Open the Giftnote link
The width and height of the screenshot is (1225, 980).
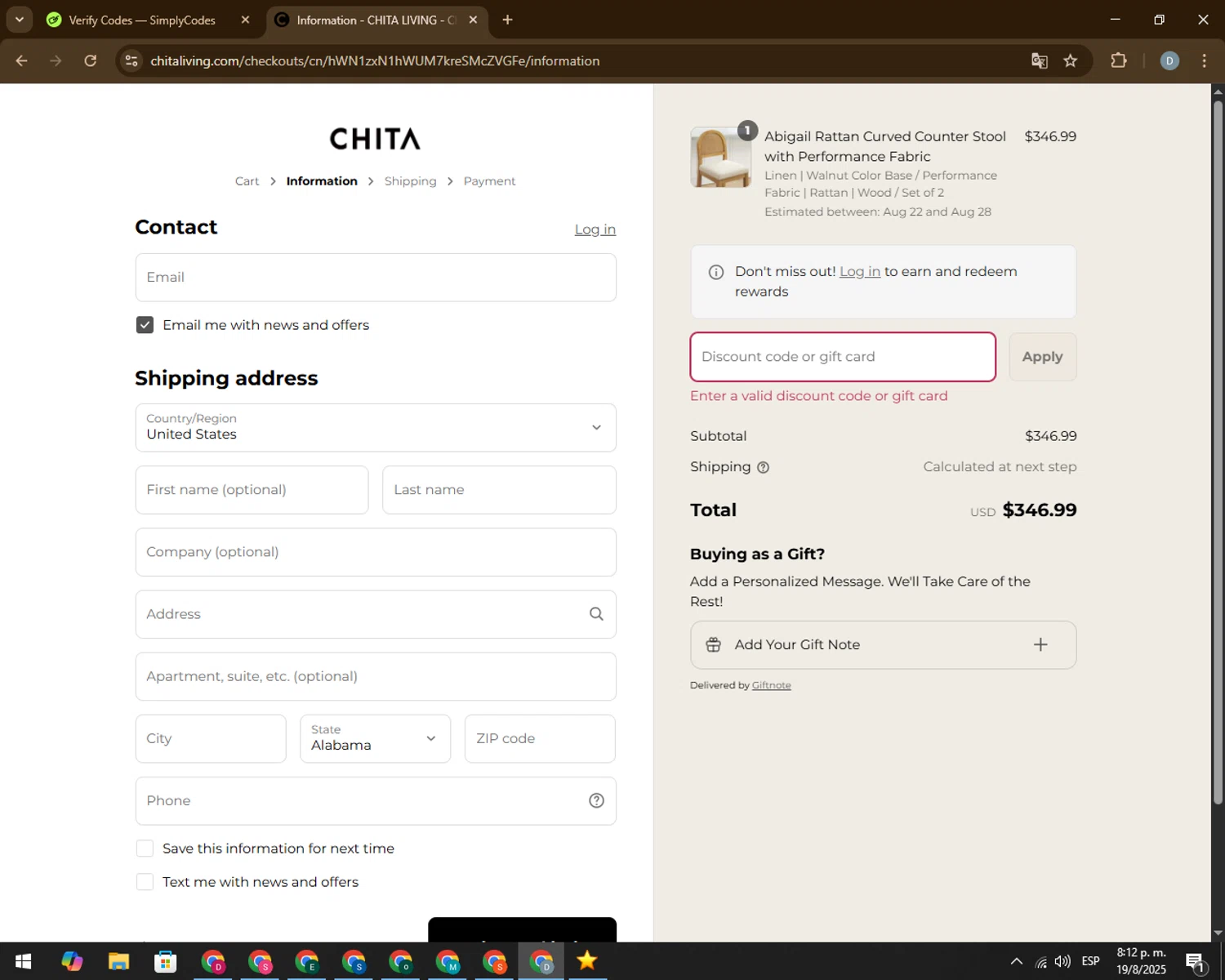[x=771, y=685]
